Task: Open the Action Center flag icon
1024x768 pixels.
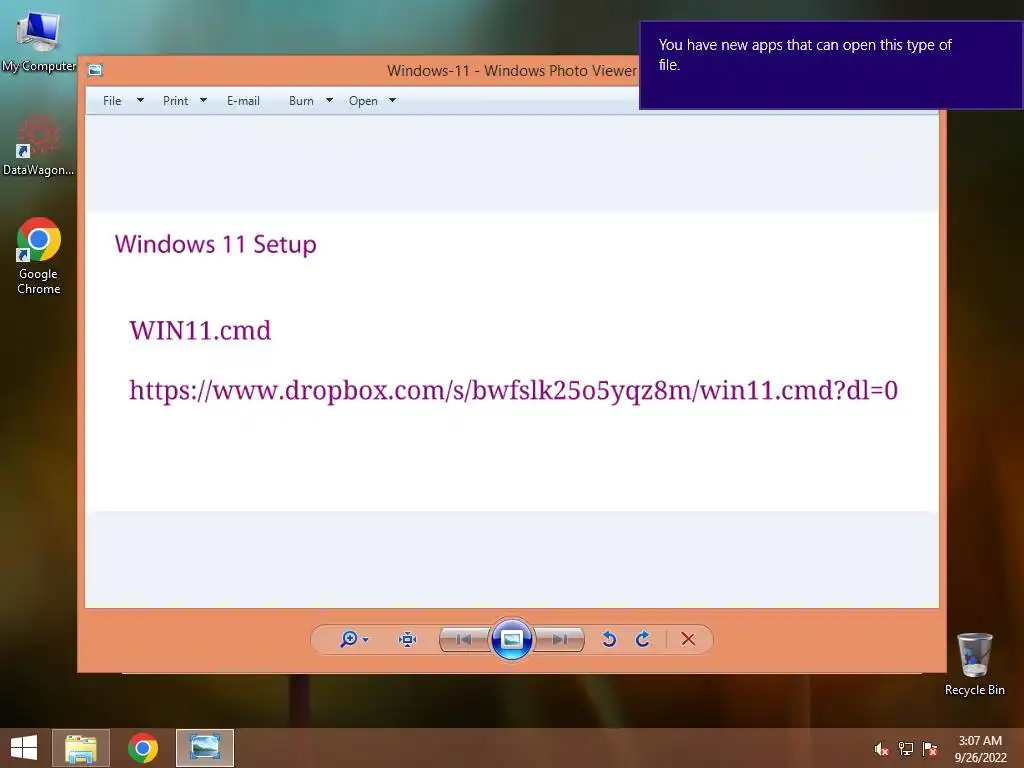Action: [x=930, y=748]
